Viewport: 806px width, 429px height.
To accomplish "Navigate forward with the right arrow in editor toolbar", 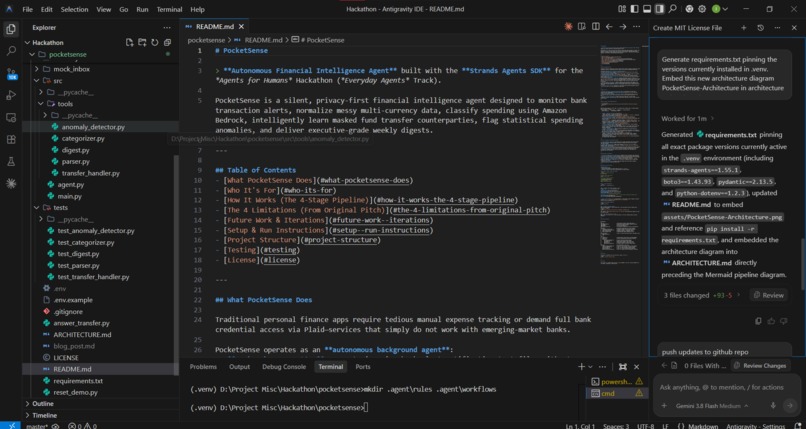I will coord(622,26).
